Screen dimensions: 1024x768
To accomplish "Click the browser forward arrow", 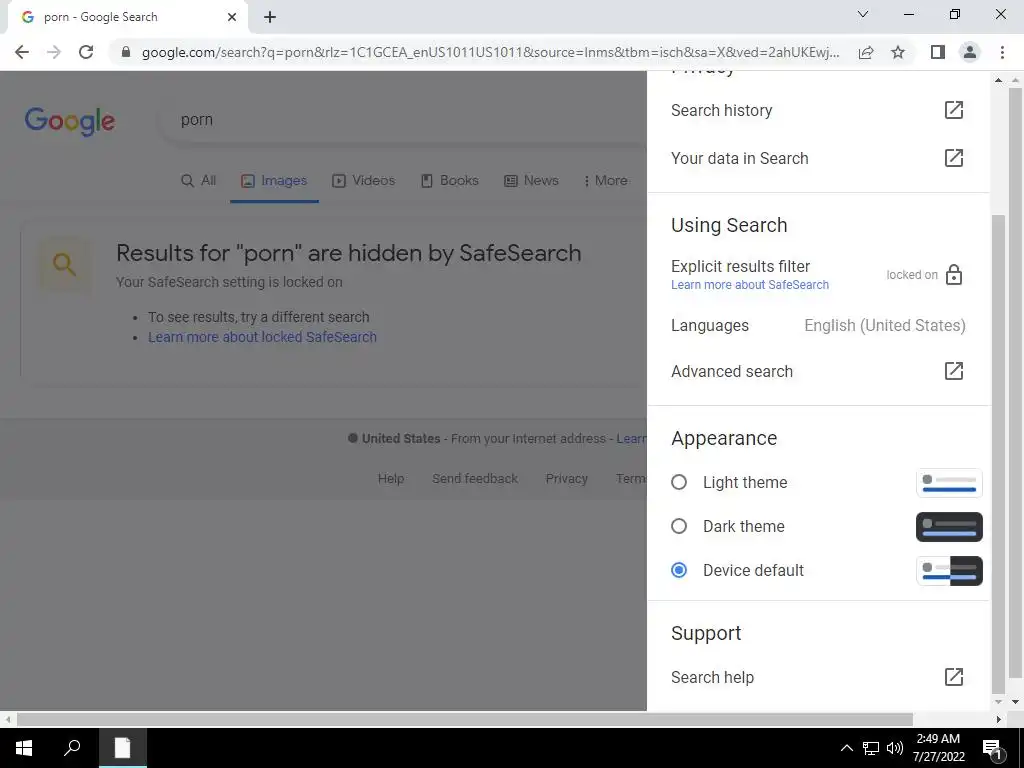I will [x=54, y=52].
